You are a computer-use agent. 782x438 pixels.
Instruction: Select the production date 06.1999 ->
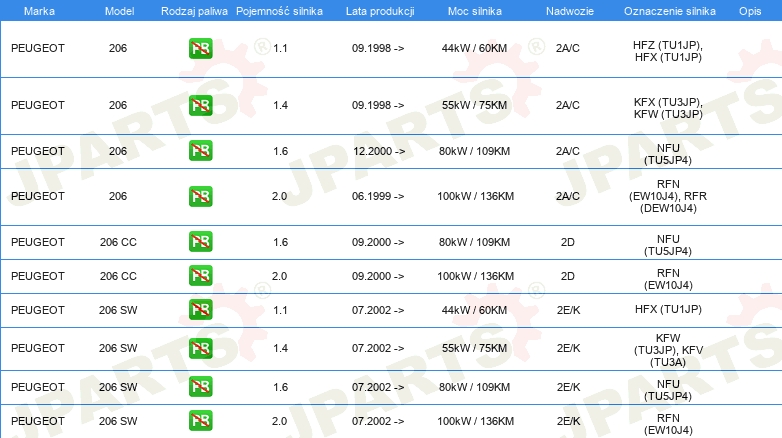coord(378,196)
